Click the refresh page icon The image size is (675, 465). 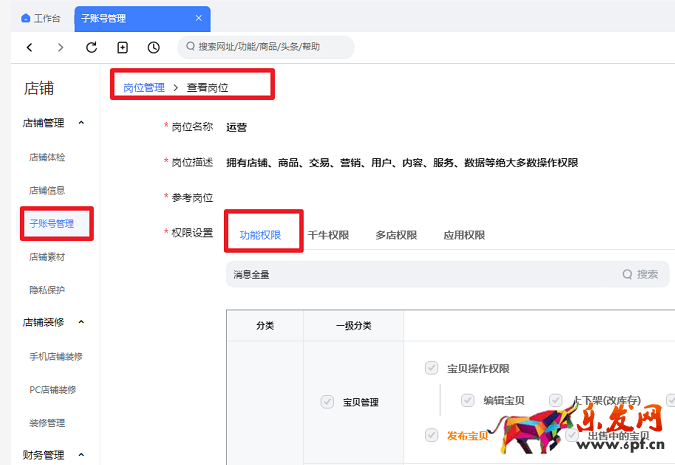91,47
